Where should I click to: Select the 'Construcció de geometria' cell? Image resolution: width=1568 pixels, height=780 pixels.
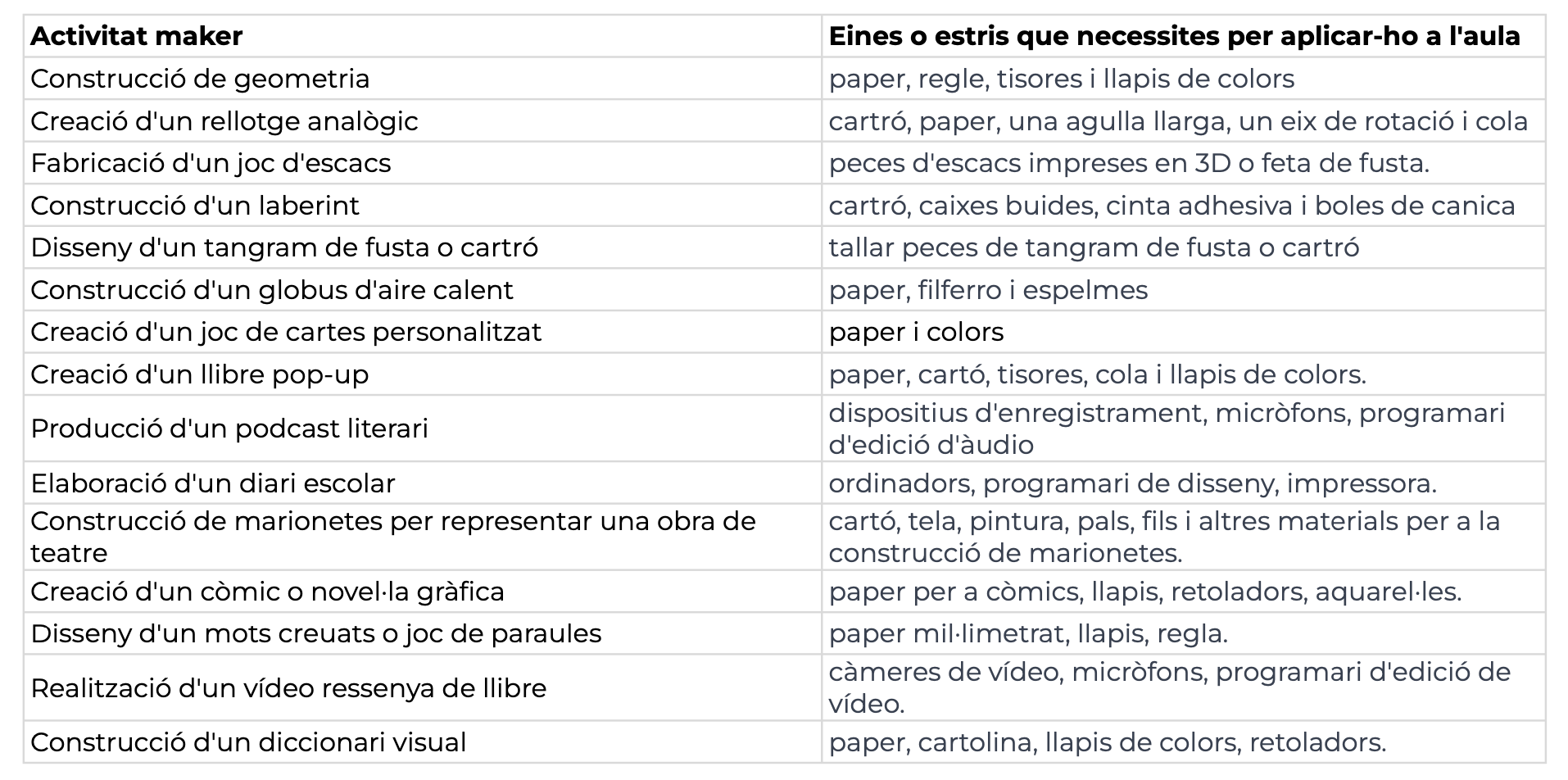coord(200,79)
